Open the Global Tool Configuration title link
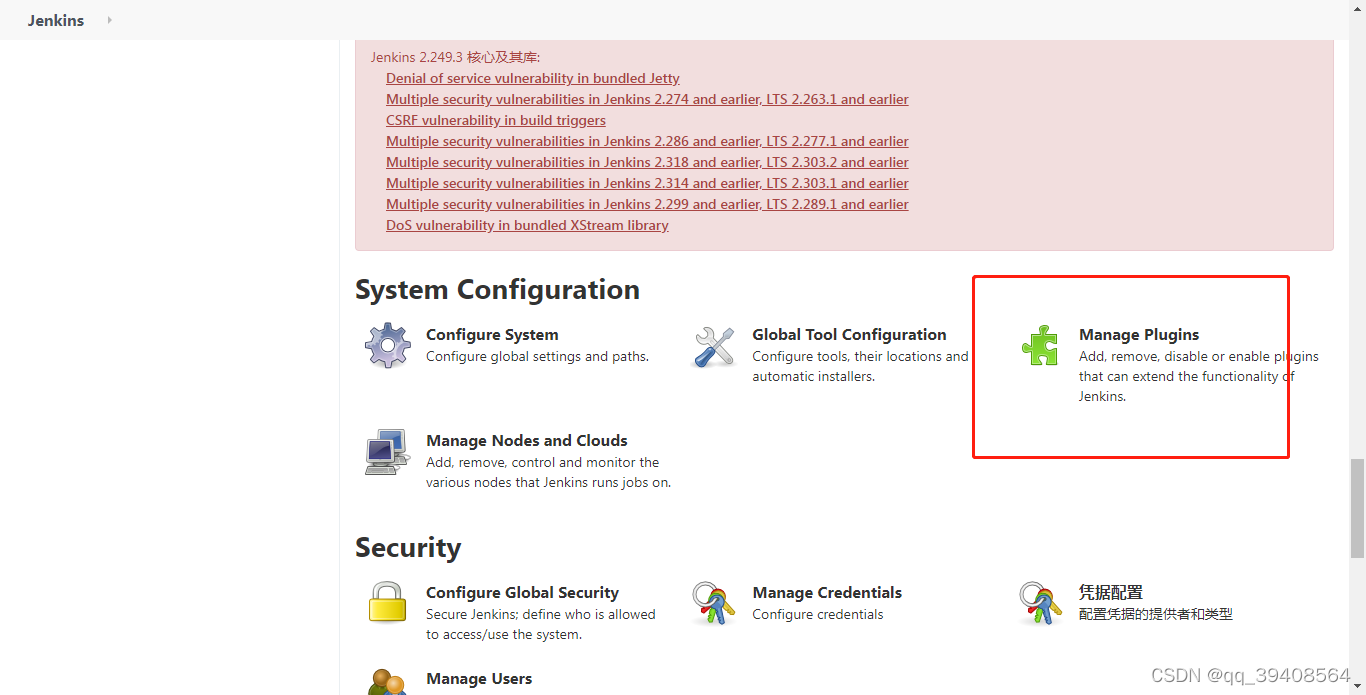Image resolution: width=1366 pixels, height=695 pixels. point(849,335)
